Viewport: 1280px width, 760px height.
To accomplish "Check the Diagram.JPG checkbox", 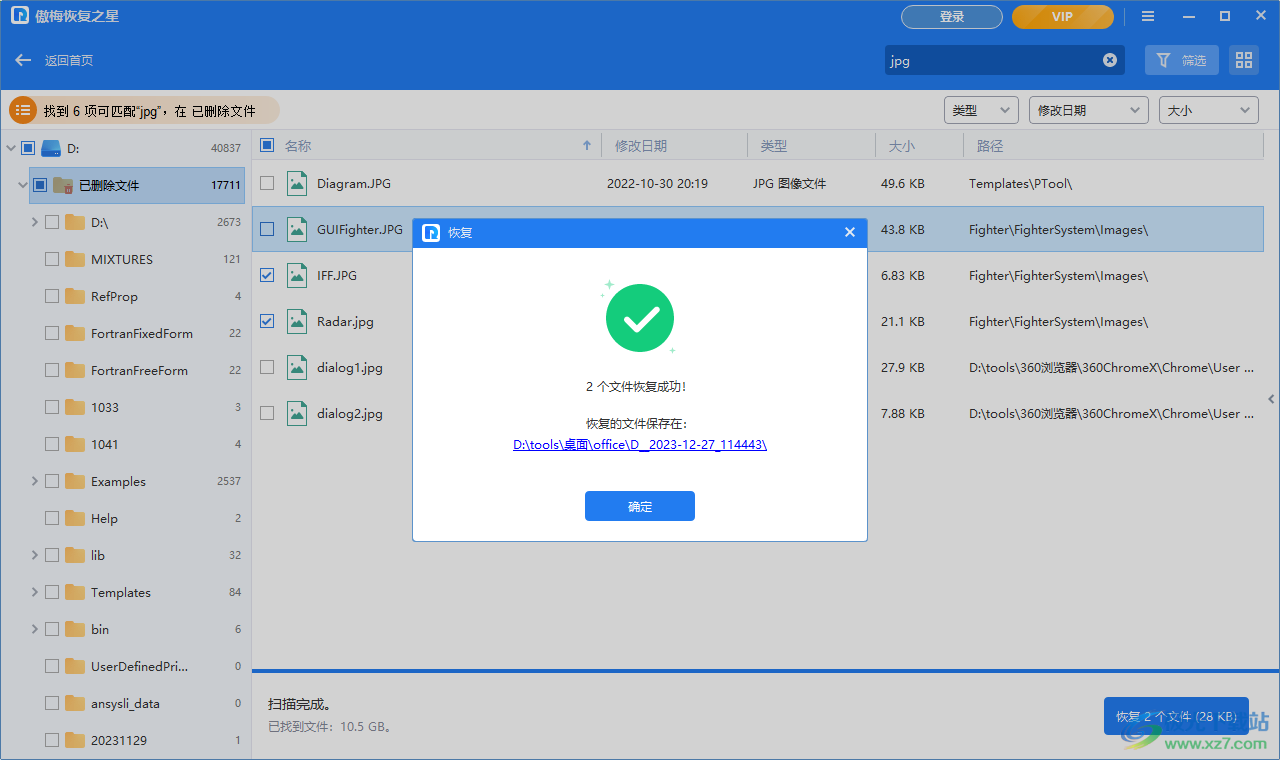I will pyautogui.click(x=267, y=183).
